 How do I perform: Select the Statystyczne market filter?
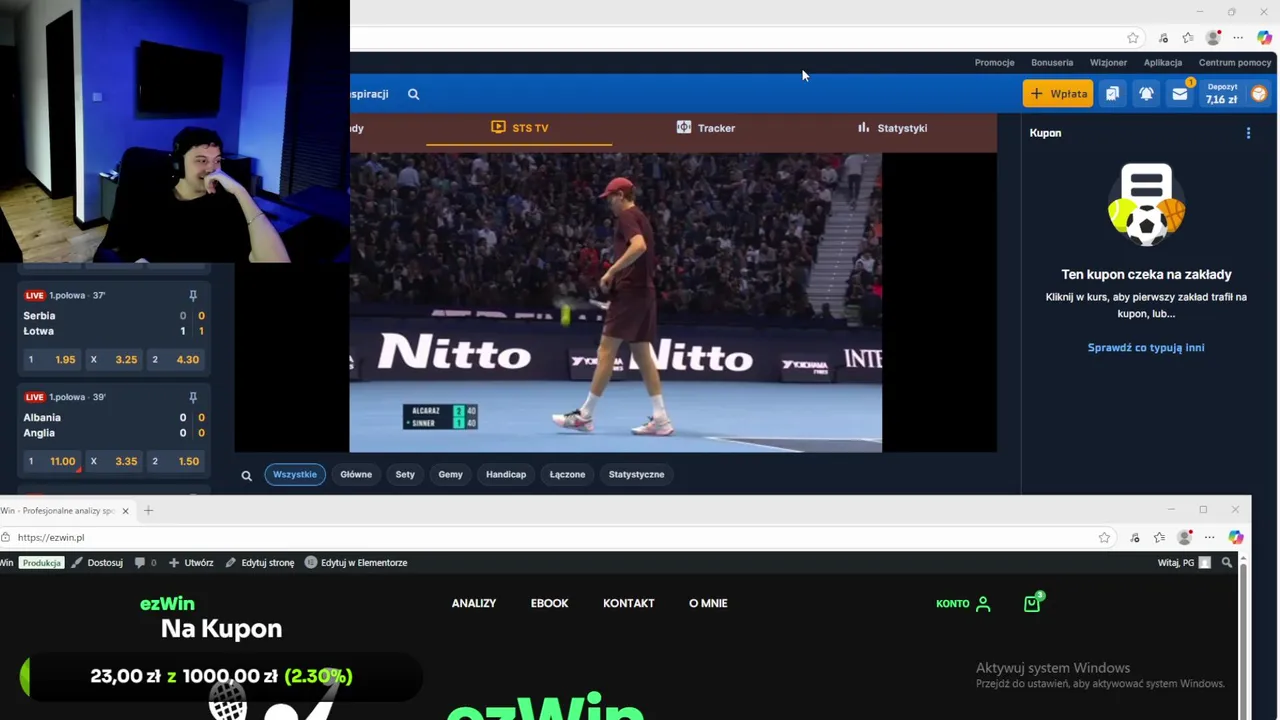pyautogui.click(x=636, y=475)
